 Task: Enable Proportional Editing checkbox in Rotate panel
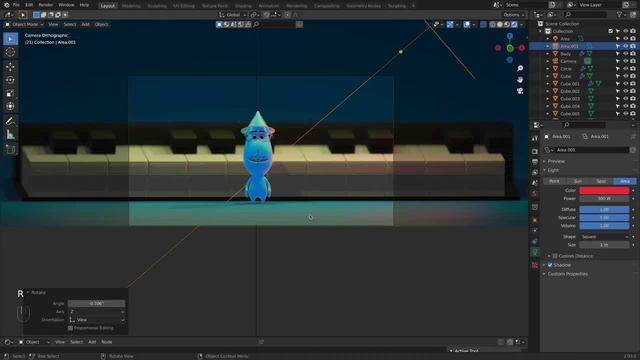click(x=70, y=328)
